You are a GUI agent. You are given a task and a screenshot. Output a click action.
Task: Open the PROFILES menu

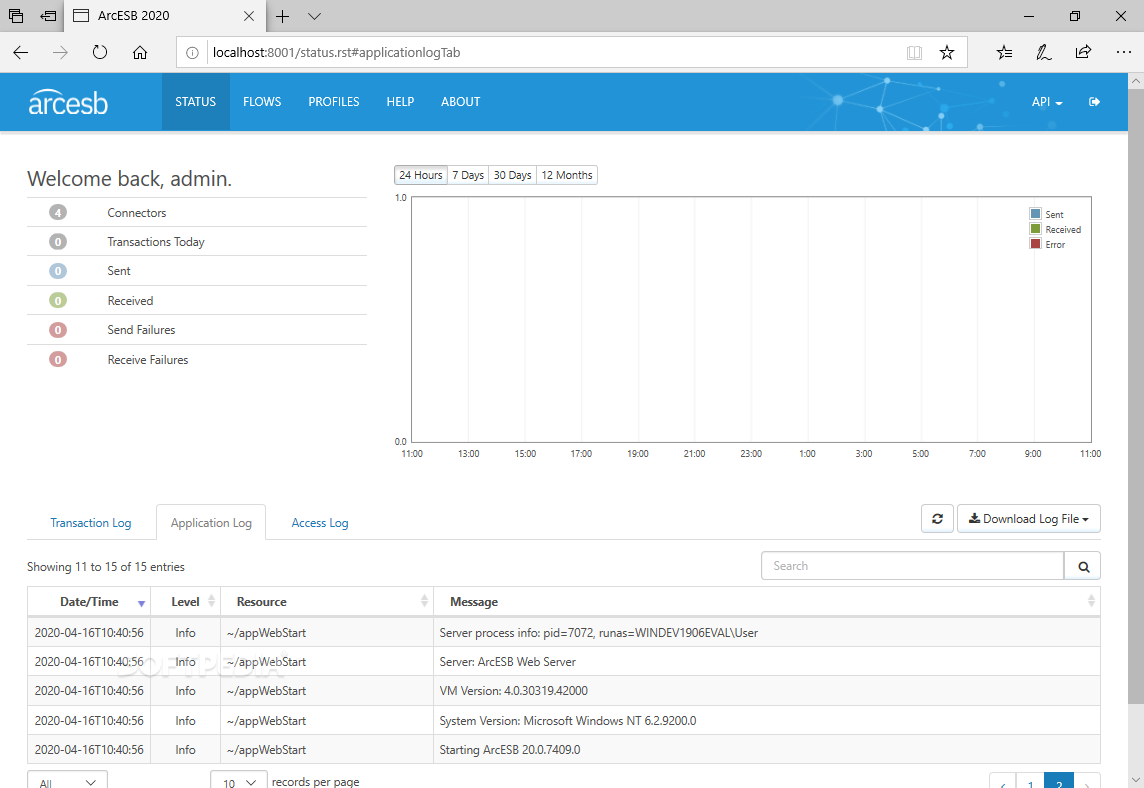(x=333, y=102)
